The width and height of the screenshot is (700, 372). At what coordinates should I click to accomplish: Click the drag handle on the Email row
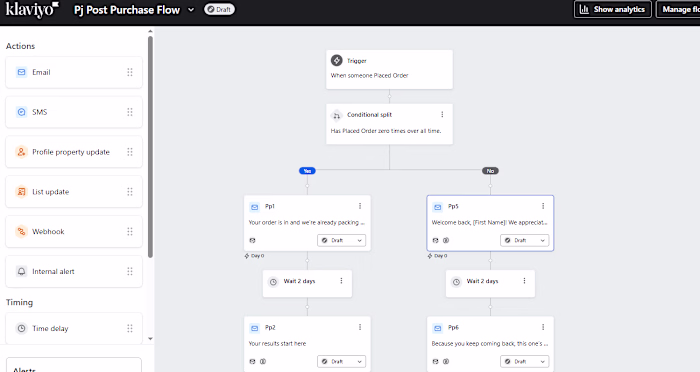point(130,72)
